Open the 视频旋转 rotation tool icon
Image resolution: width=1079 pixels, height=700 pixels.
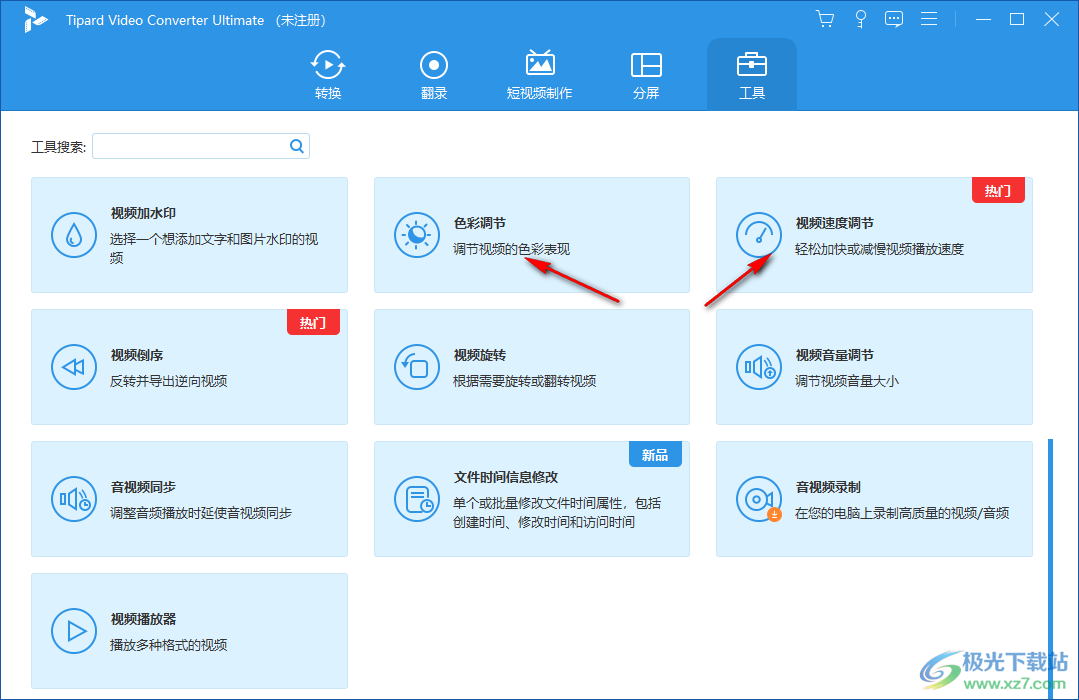(x=416, y=367)
